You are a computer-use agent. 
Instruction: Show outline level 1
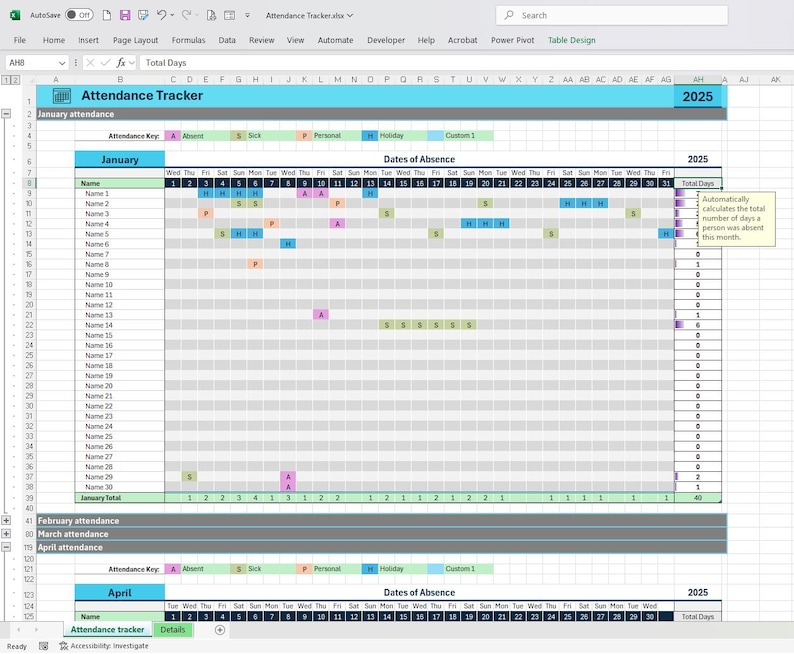tap(6, 80)
